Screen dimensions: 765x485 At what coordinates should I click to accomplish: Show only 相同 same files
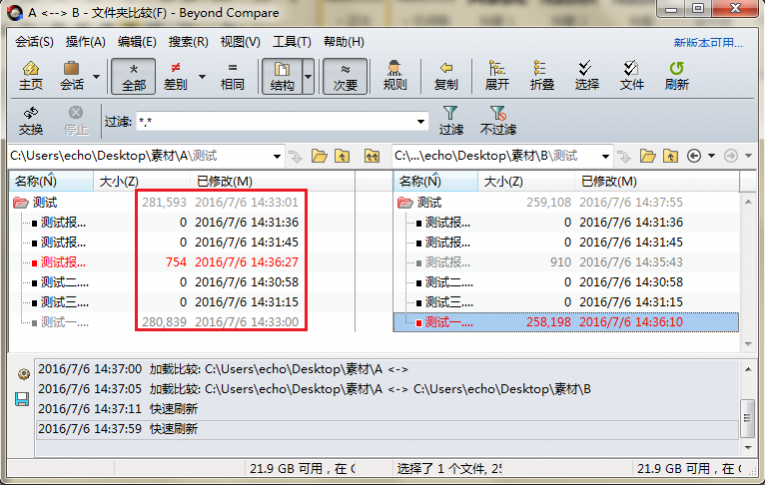[232, 76]
